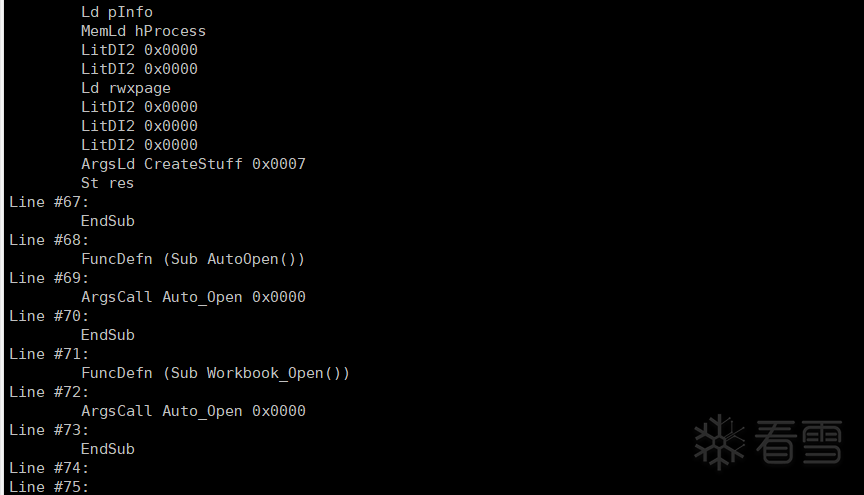Click the "Line #69:" label

49,278
